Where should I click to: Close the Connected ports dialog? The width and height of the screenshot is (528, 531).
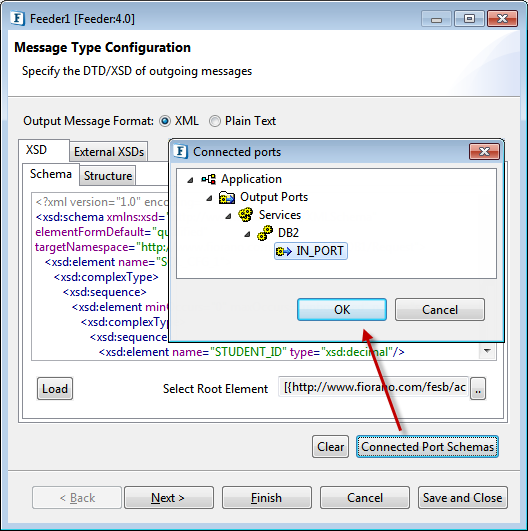[484, 151]
